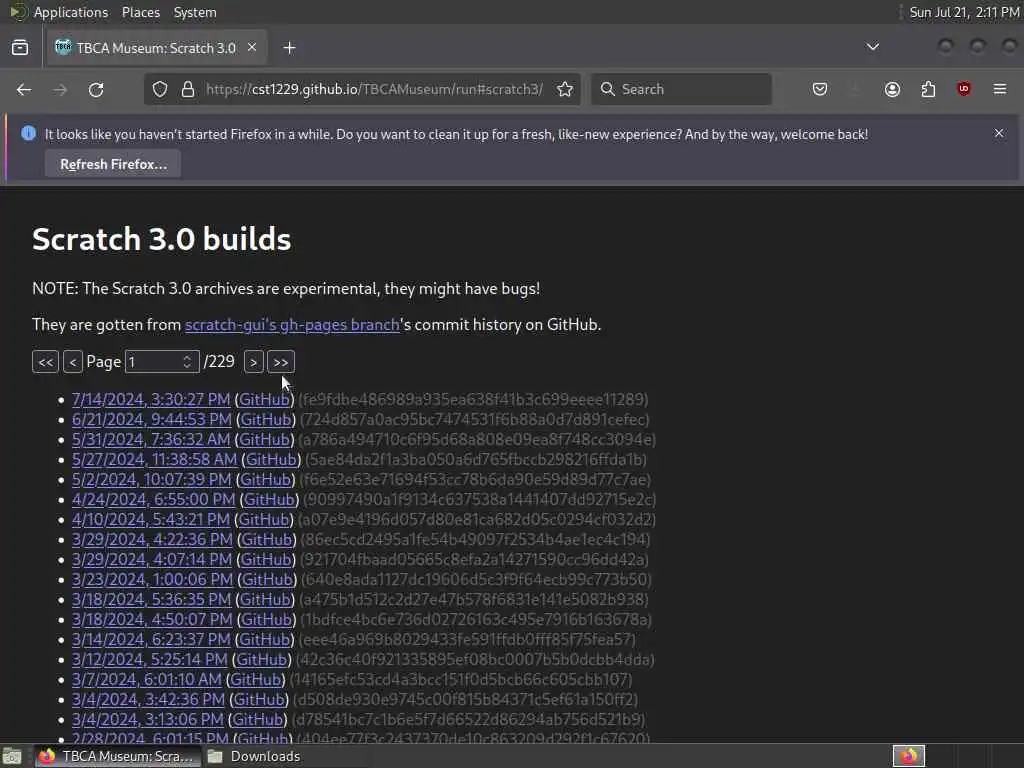Open a new tab with plus icon
The height and width of the screenshot is (768, 1024).
pyautogui.click(x=289, y=48)
